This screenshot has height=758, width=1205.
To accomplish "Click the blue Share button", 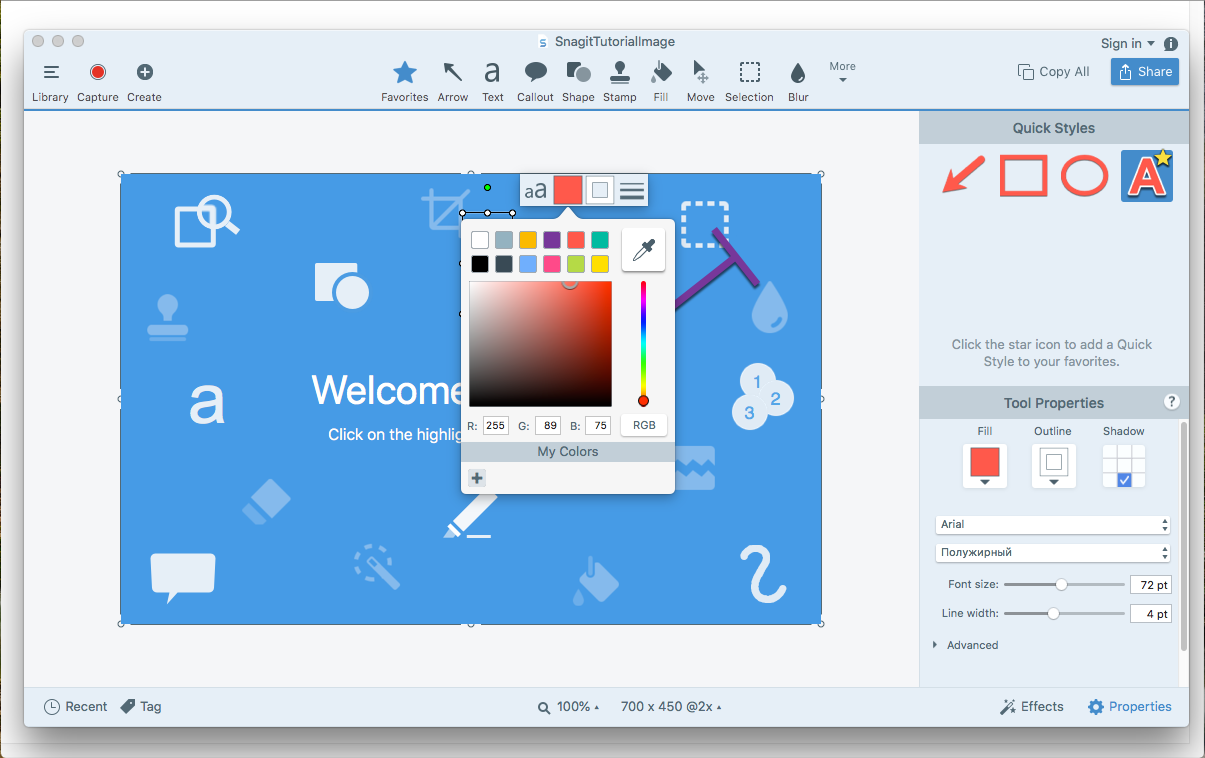I will [1145, 72].
